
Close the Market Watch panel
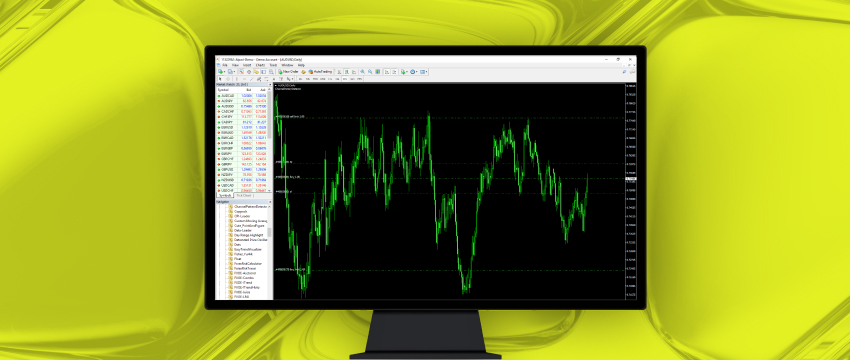tap(271, 84)
